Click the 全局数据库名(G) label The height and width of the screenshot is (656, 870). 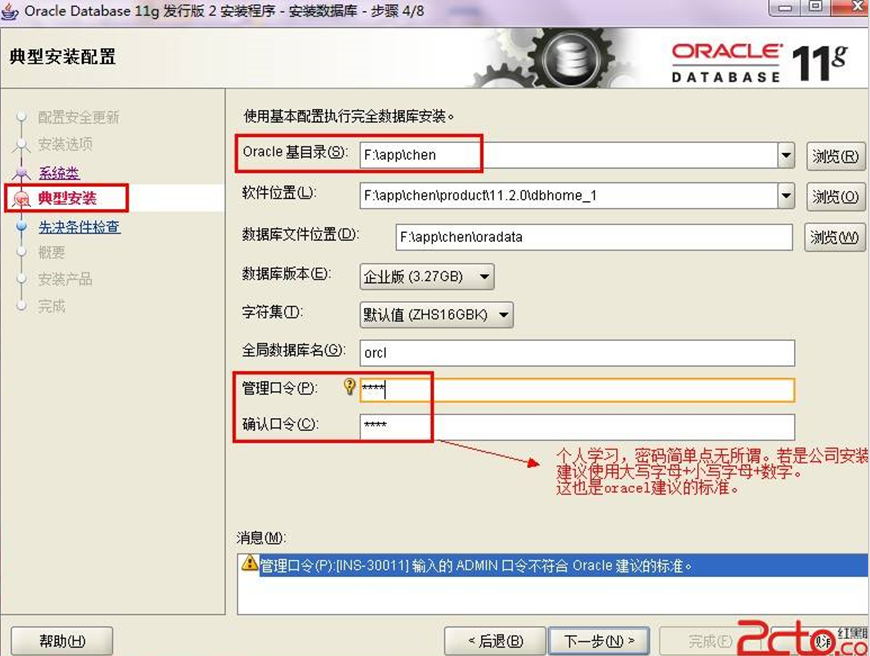click(x=294, y=350)
